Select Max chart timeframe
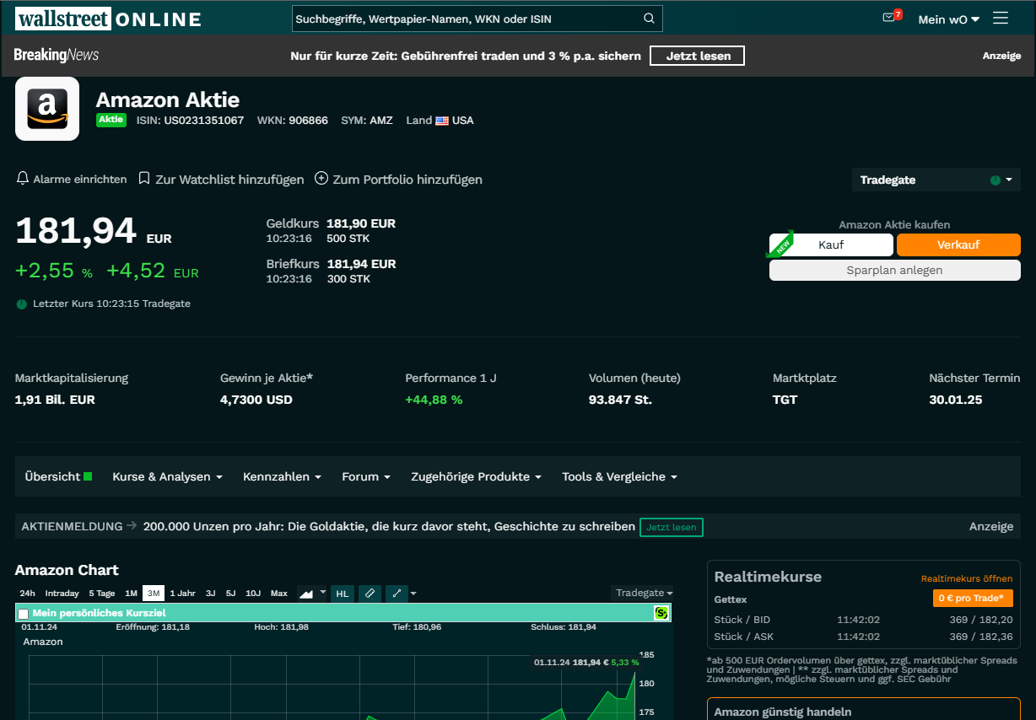This screenshot has width=1036, height=720. tap(279, 593)
